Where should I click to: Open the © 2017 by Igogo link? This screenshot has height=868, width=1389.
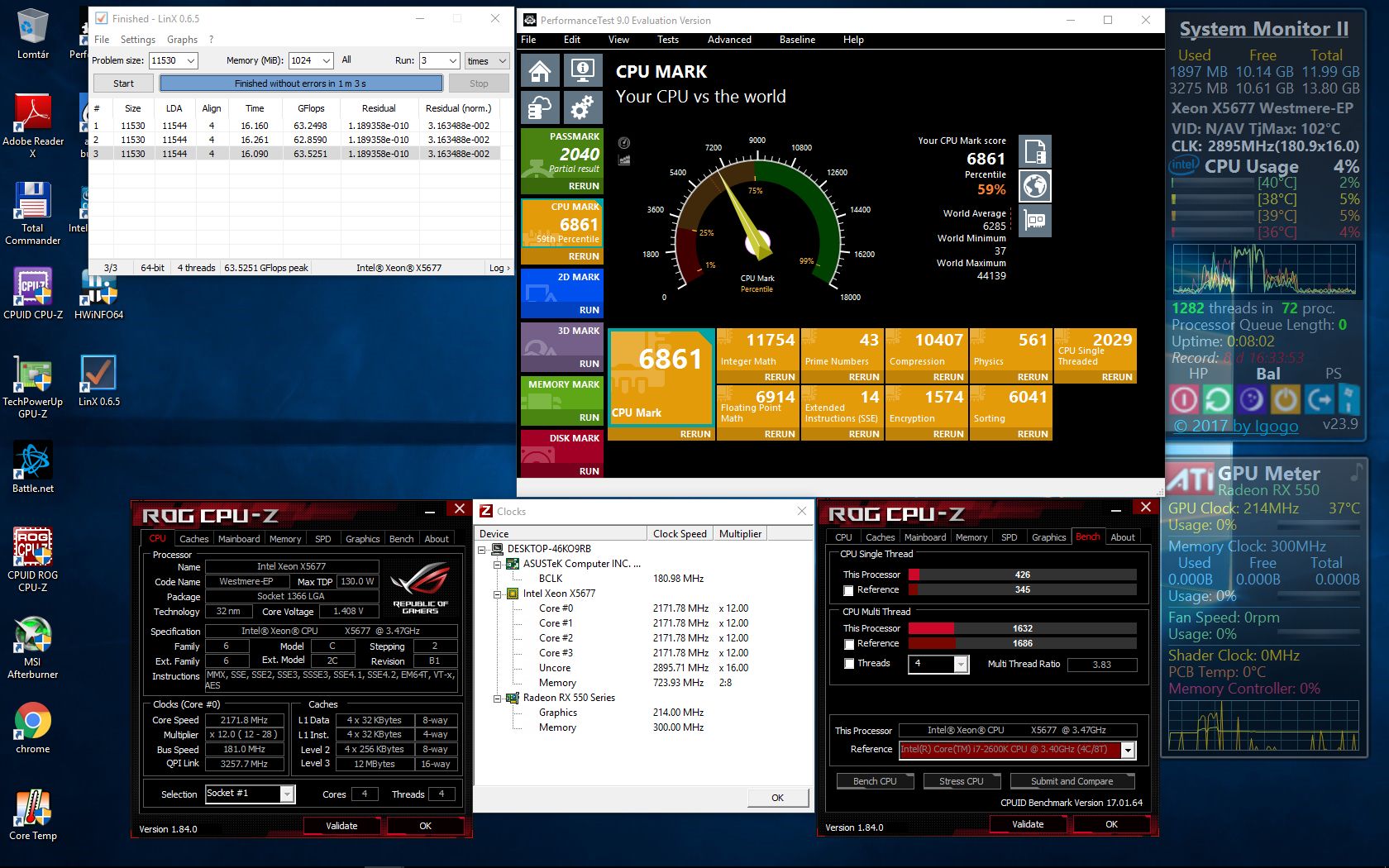click(1236, 426)
